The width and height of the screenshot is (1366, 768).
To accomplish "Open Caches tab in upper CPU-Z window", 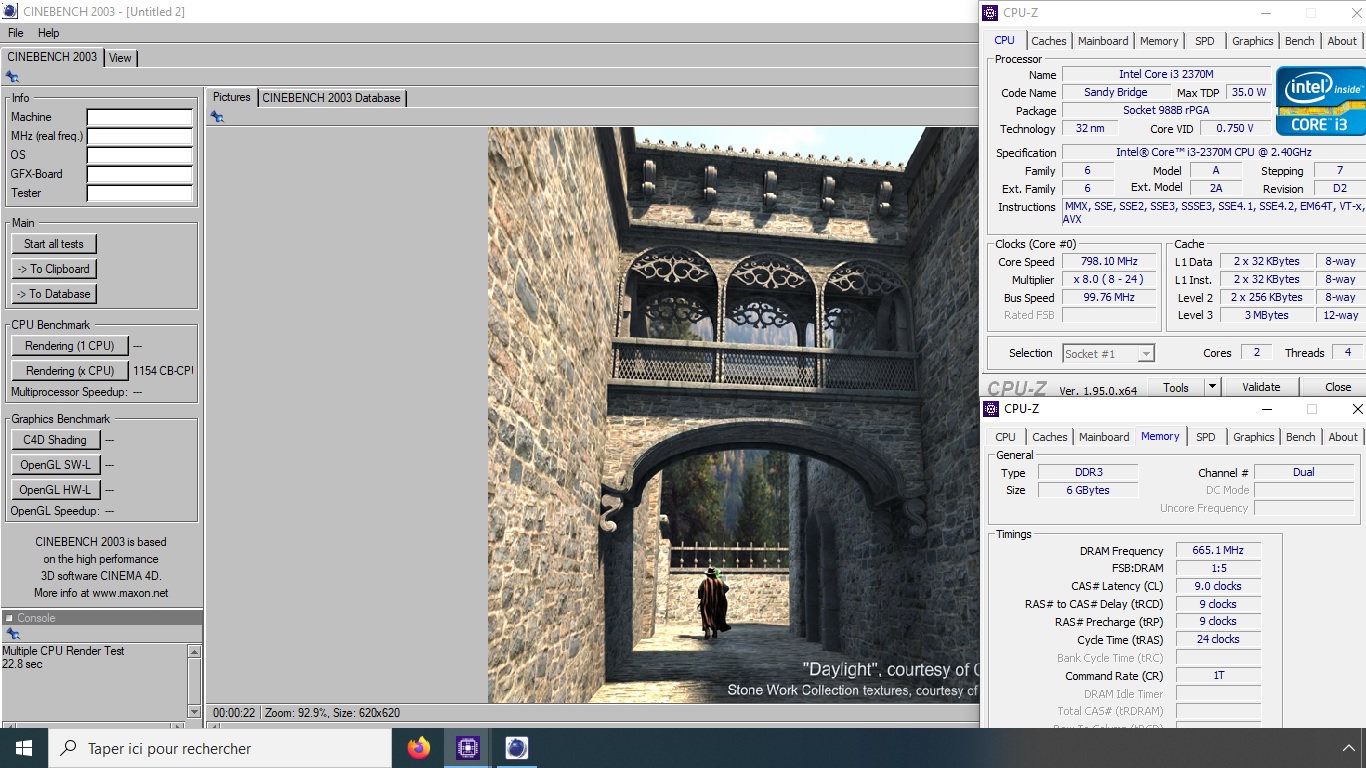I will [1049, 41].
